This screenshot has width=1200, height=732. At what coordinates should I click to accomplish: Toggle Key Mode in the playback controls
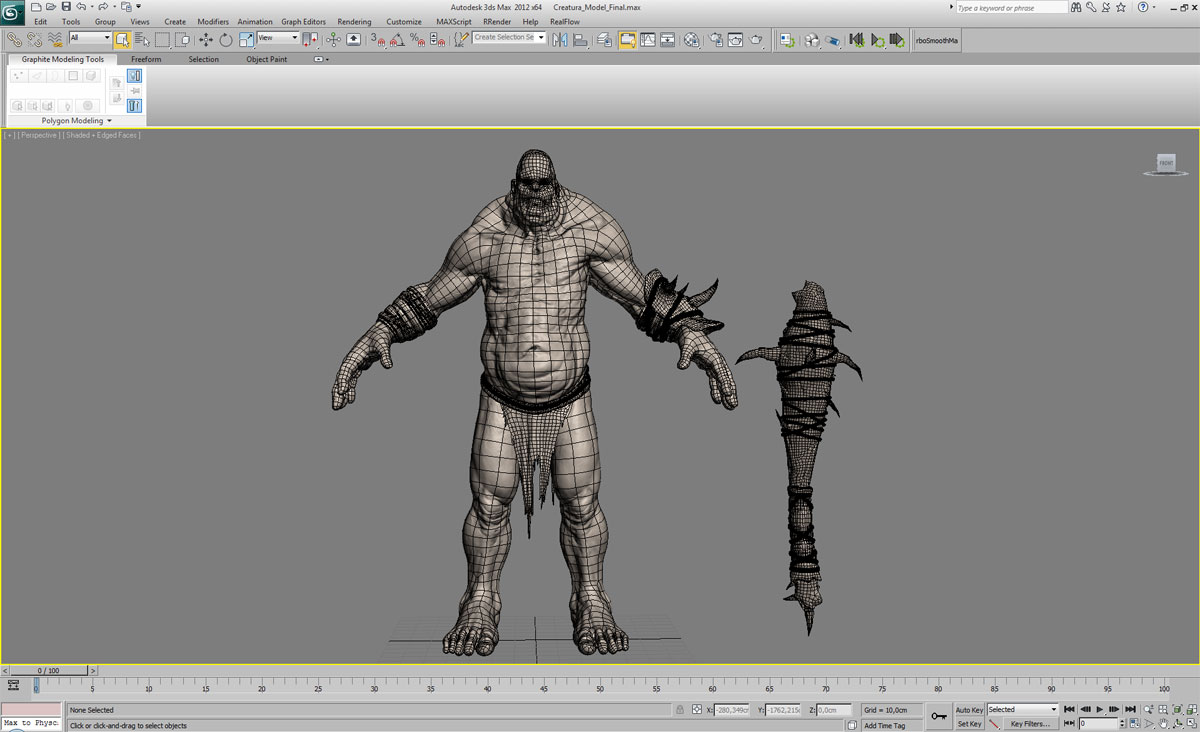click(1069, 723)
